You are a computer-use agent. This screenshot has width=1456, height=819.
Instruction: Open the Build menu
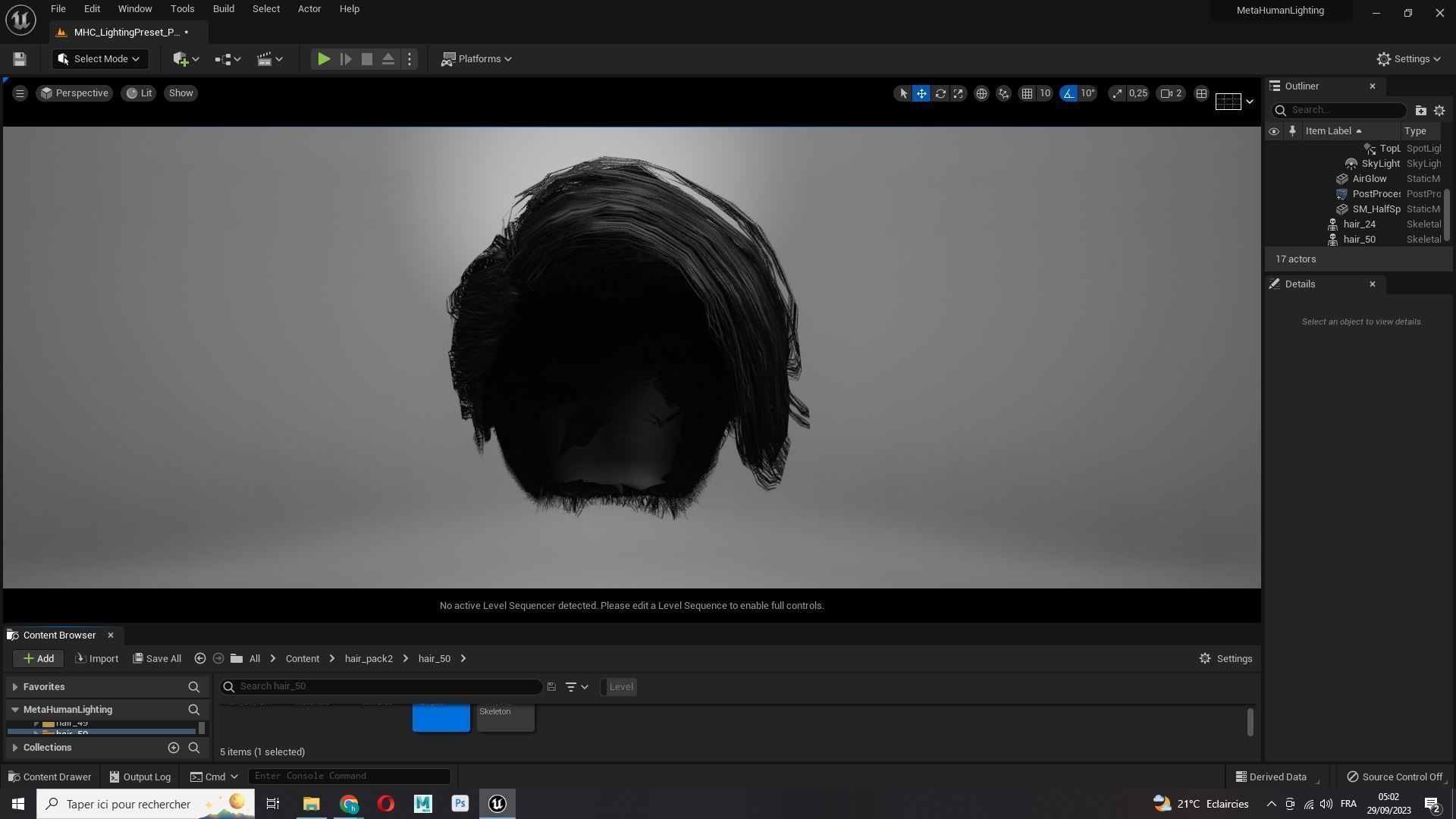click(223, 9)
